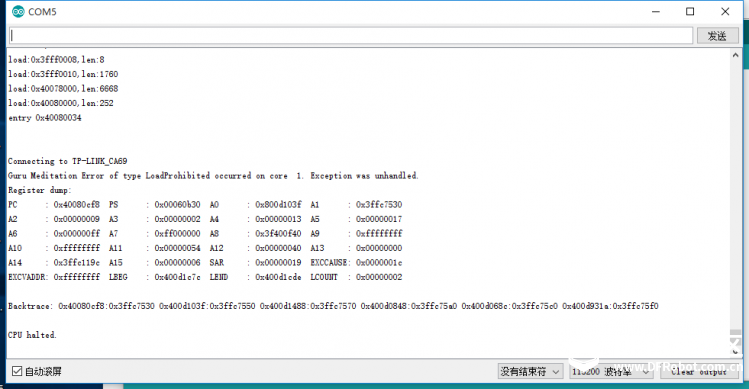The height and width of the screenshot is (389, 749).
Task: Click the A1 value 0x3ffc7530
Action: click(379, 205)
